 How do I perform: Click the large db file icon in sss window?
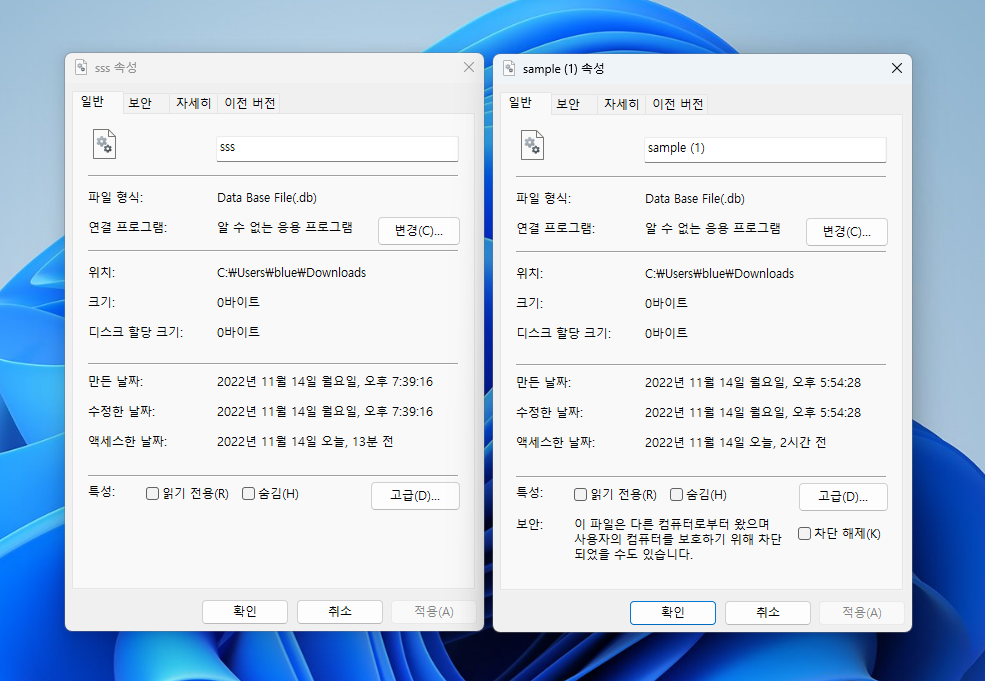pos(104,144)
